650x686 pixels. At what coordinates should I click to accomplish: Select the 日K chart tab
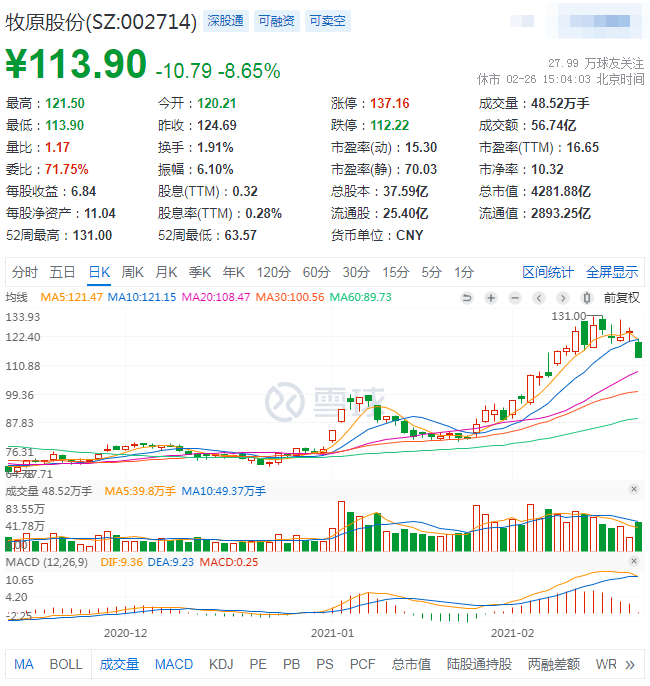coord(99,272)
